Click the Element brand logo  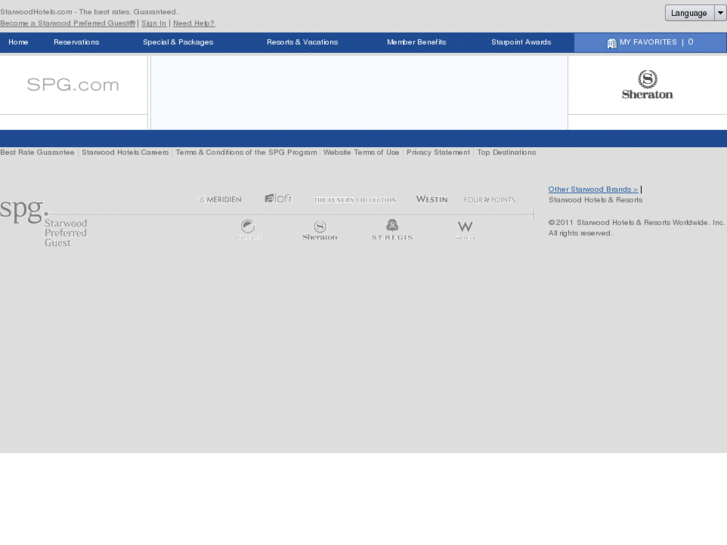tap(248, 229)
